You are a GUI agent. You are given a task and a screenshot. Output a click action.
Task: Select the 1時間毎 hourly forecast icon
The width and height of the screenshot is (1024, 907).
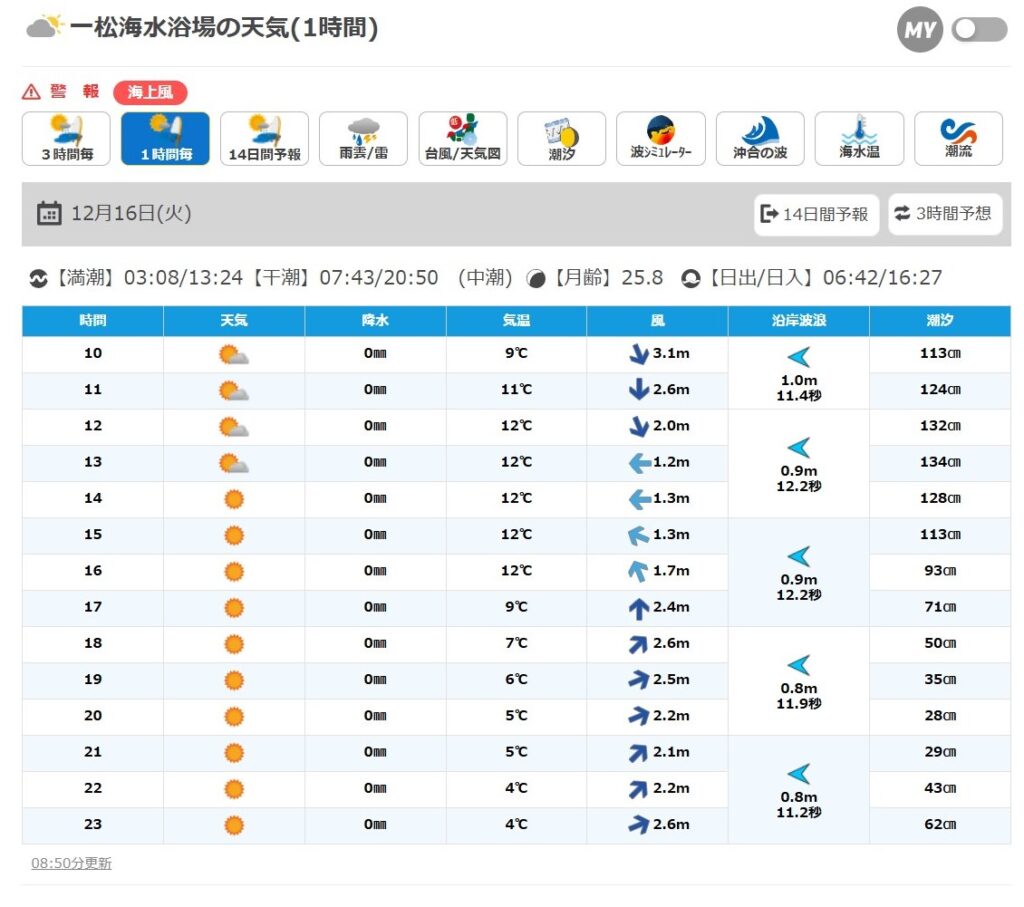tap(165, 138)
